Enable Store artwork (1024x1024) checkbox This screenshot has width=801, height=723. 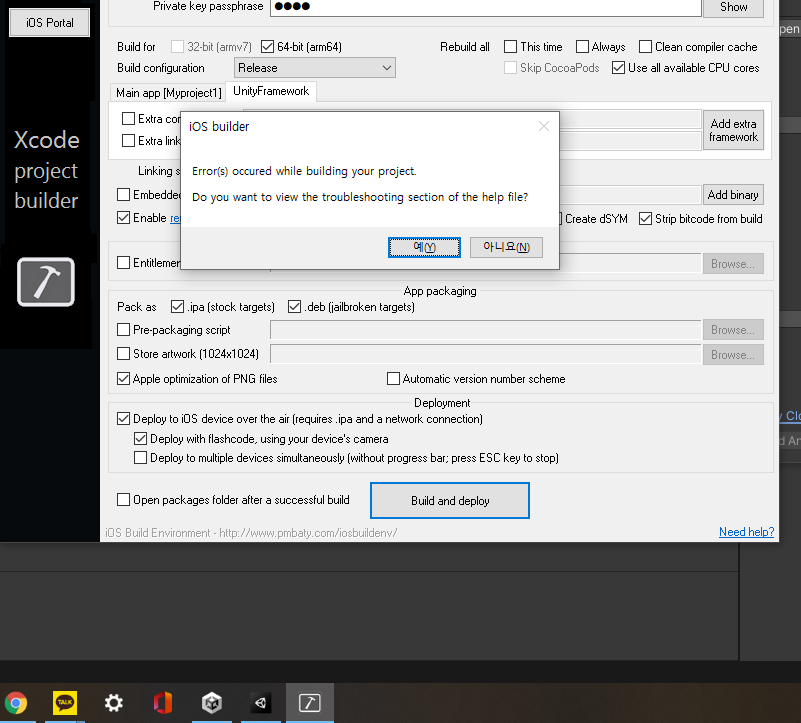(x=123, y=354)
